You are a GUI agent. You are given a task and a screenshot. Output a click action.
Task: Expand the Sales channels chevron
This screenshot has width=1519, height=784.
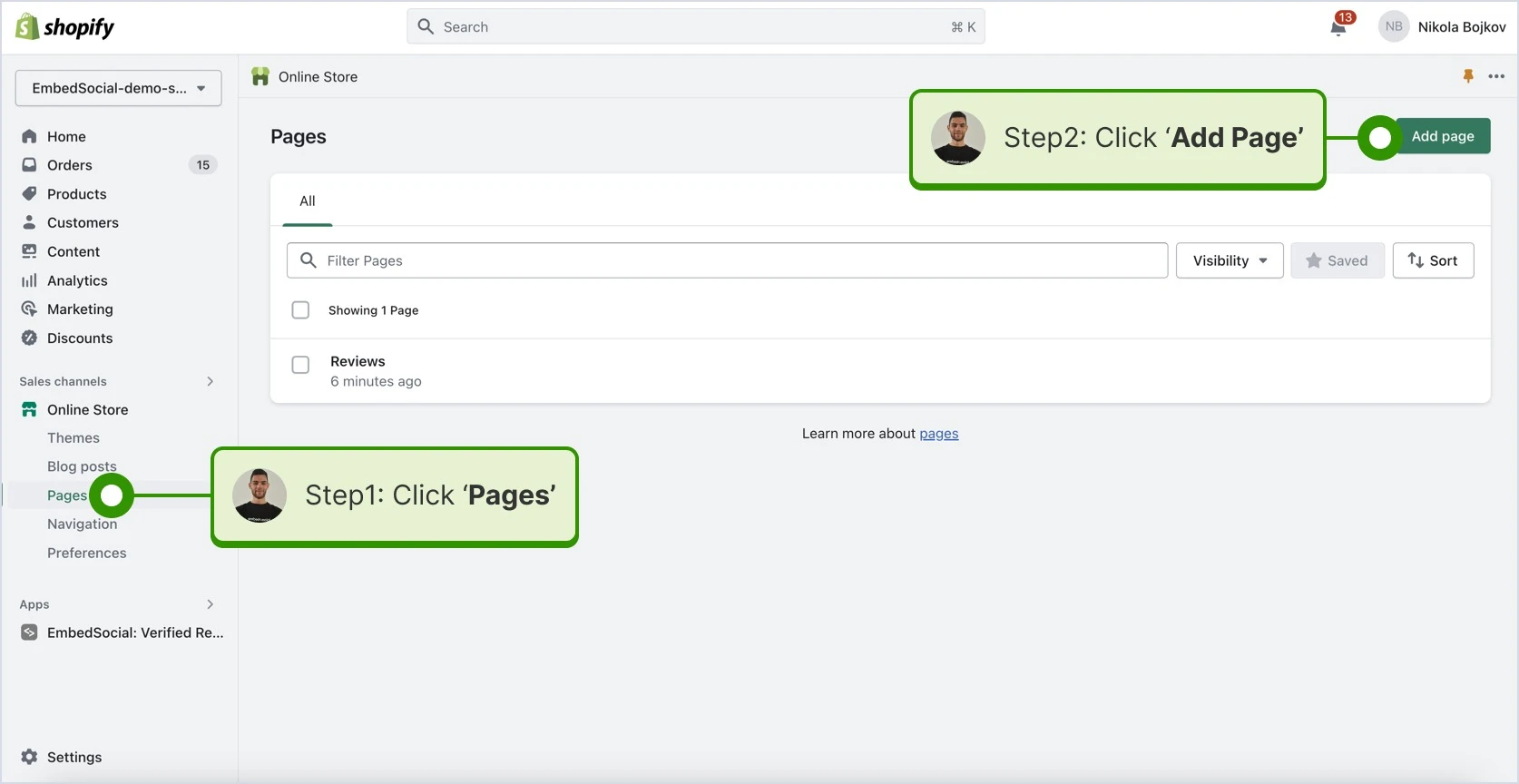pyautogui.click(x=211, y=381)
